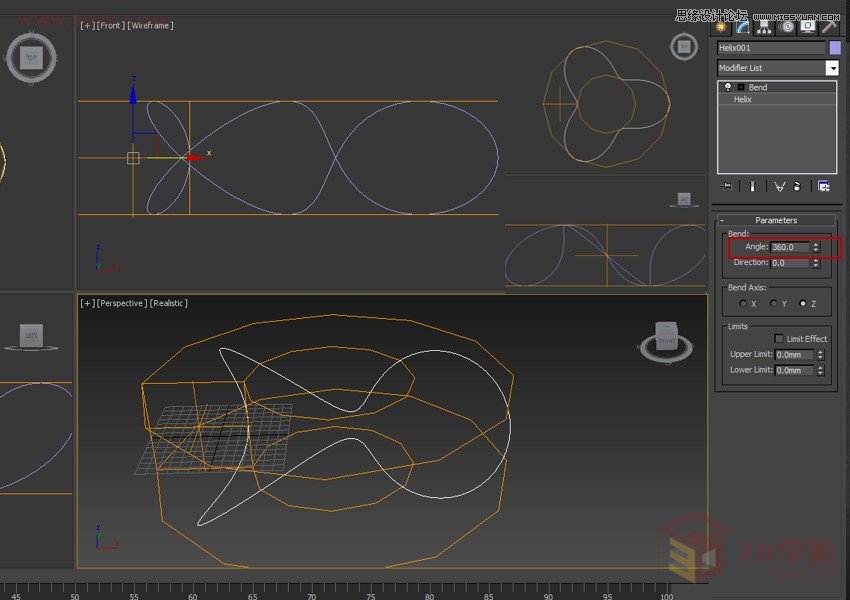Open the Realistic shading viewport menu
The width and height of the screenshot is (850, 600).
[168, 303]
